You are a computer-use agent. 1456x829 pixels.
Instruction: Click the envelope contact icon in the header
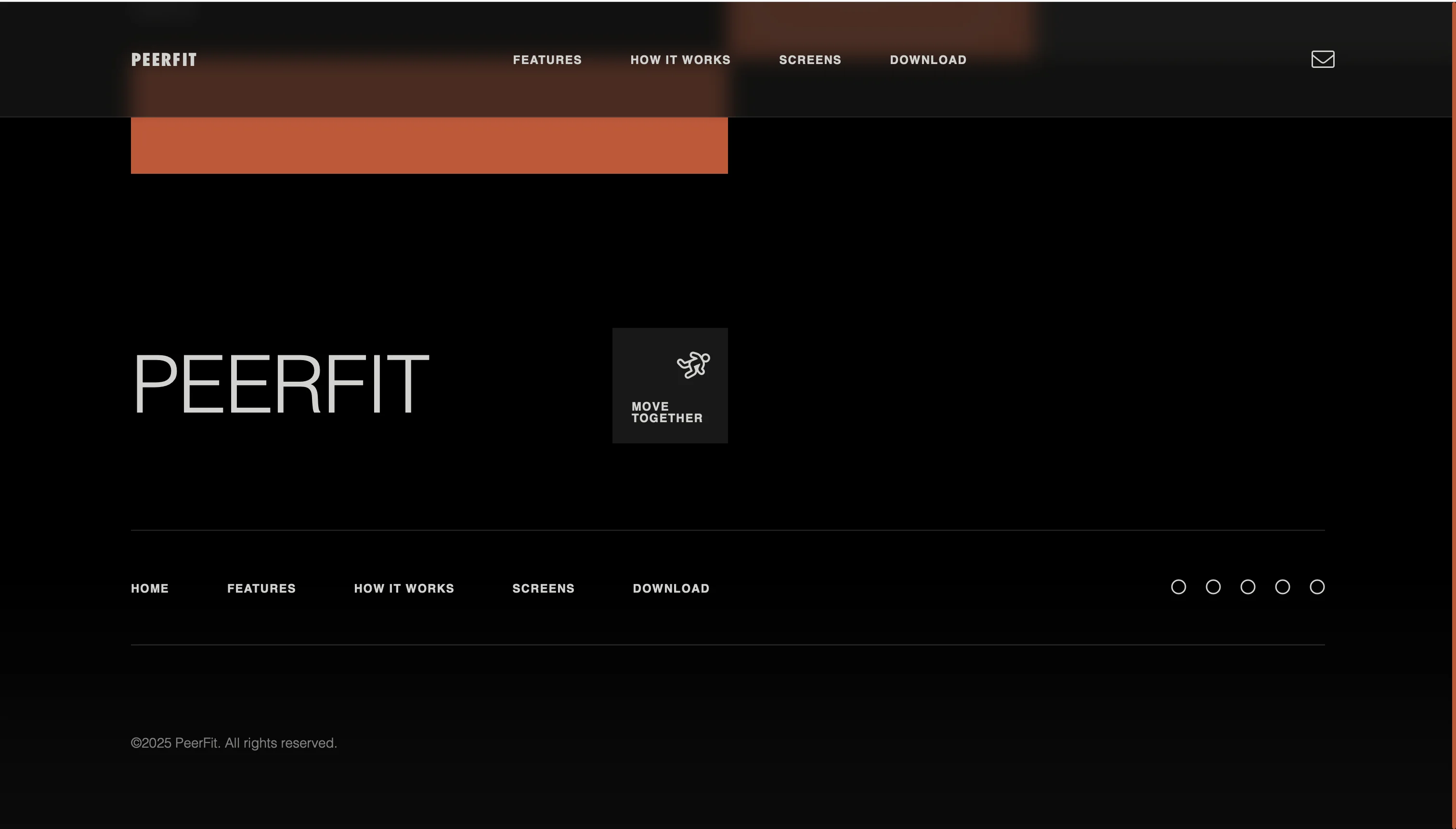(x=1323, y=59)
